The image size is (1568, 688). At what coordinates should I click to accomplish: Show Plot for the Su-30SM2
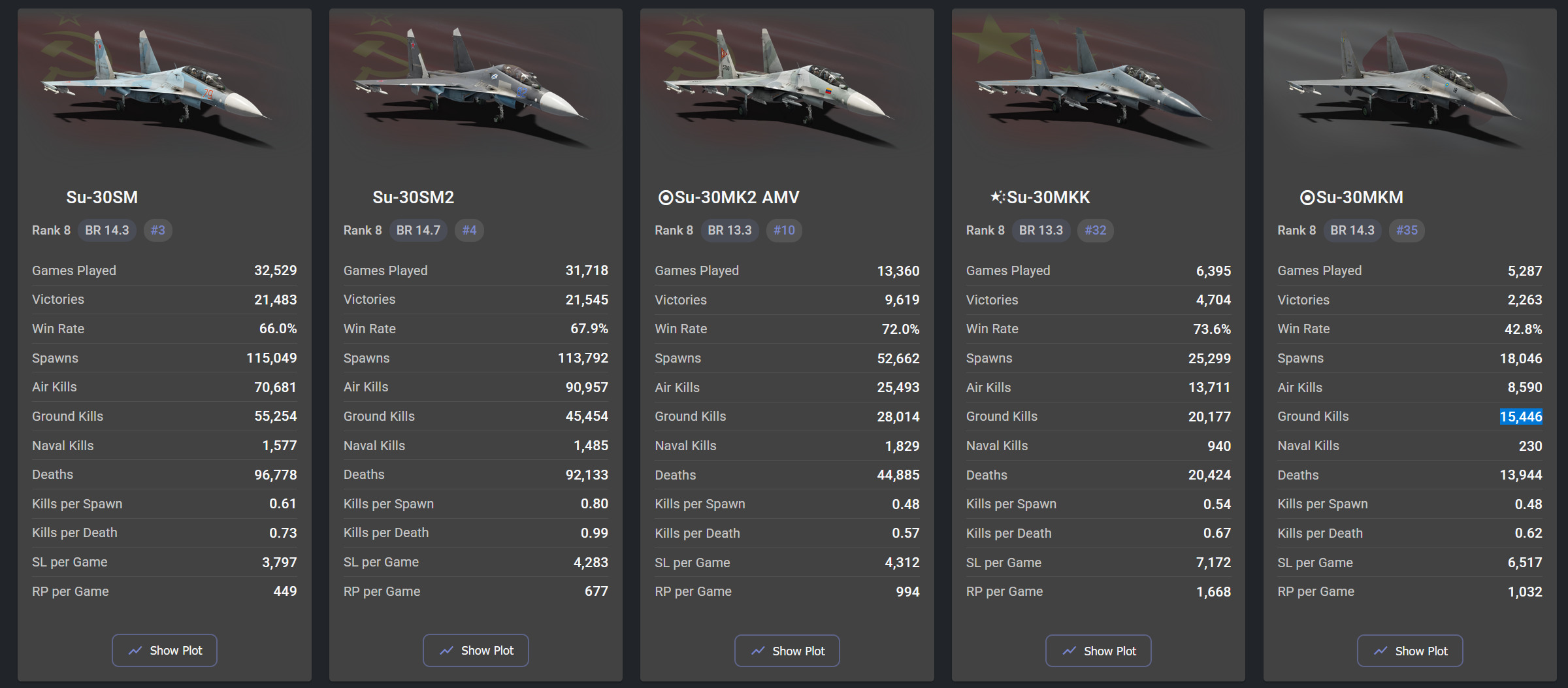tap(476, 650)
